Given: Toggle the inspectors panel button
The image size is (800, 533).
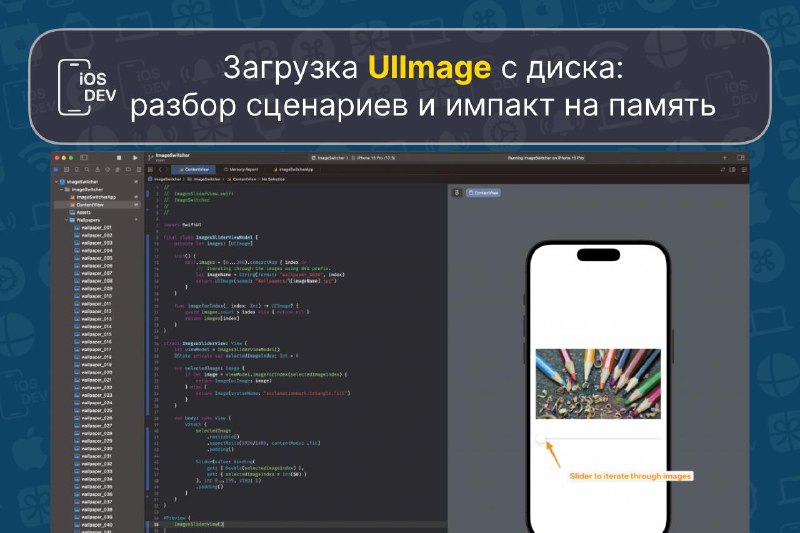Looking at the screenshot, I should [x=741, y=158].
